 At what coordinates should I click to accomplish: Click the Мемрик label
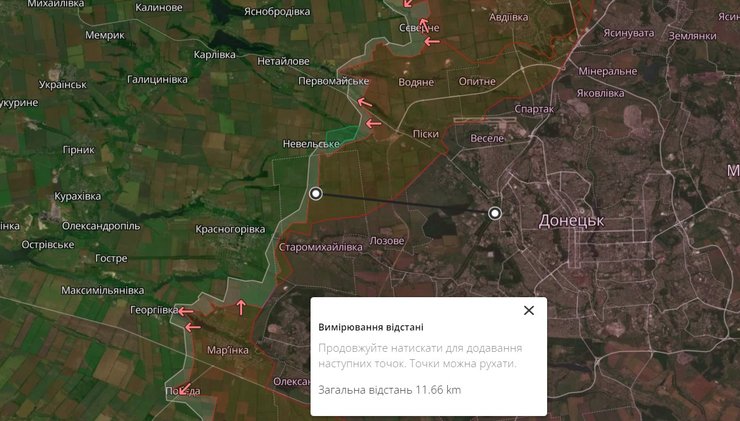pyautogui.click(x=105, y=35)
